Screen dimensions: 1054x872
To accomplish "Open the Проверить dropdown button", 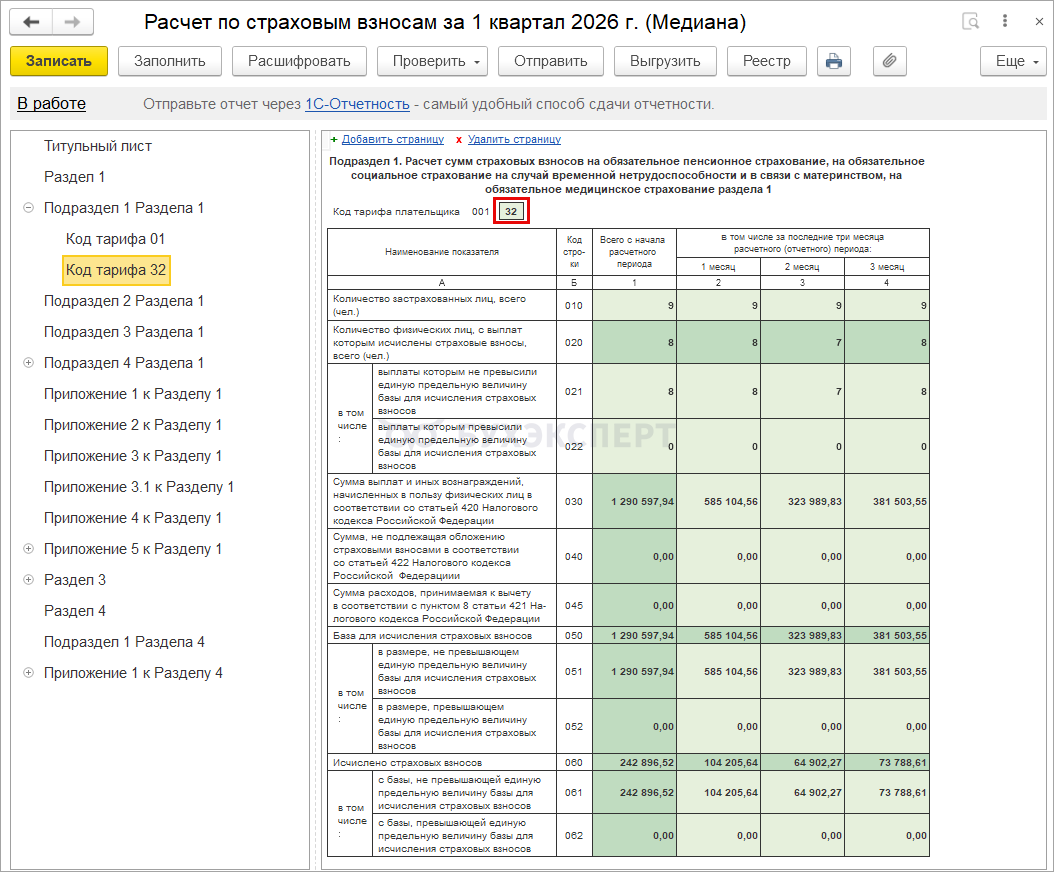I will pyautogui.click(x=431, y=61).
